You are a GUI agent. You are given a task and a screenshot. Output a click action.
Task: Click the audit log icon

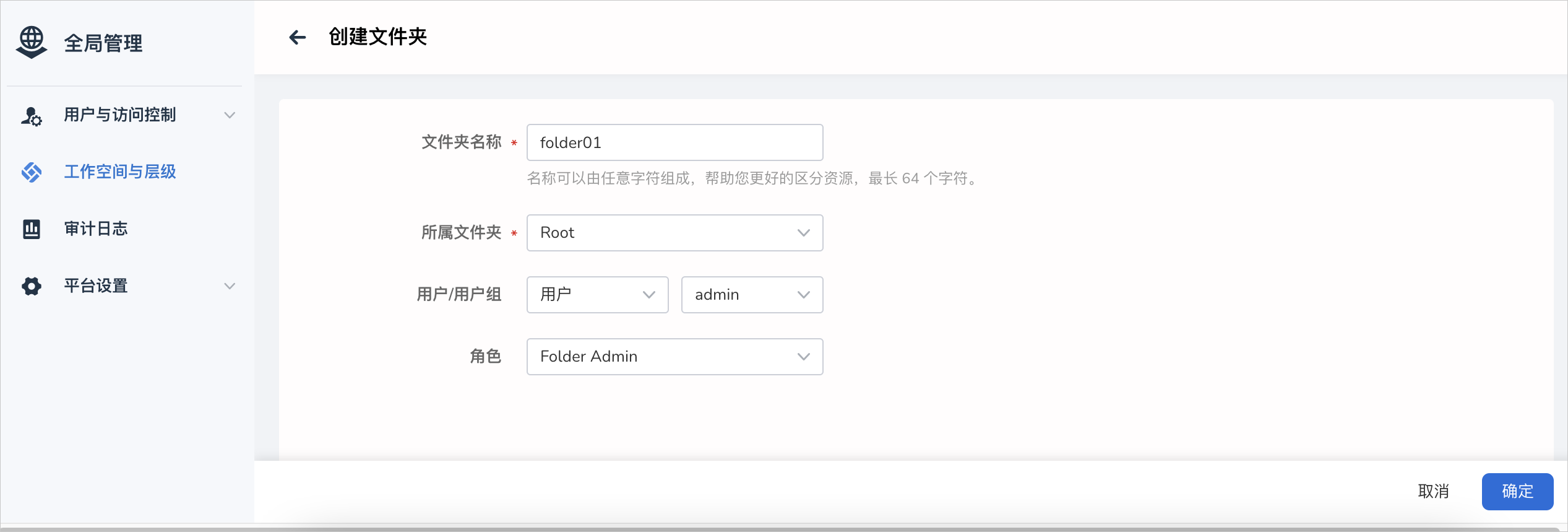click(x=32, y=229)
